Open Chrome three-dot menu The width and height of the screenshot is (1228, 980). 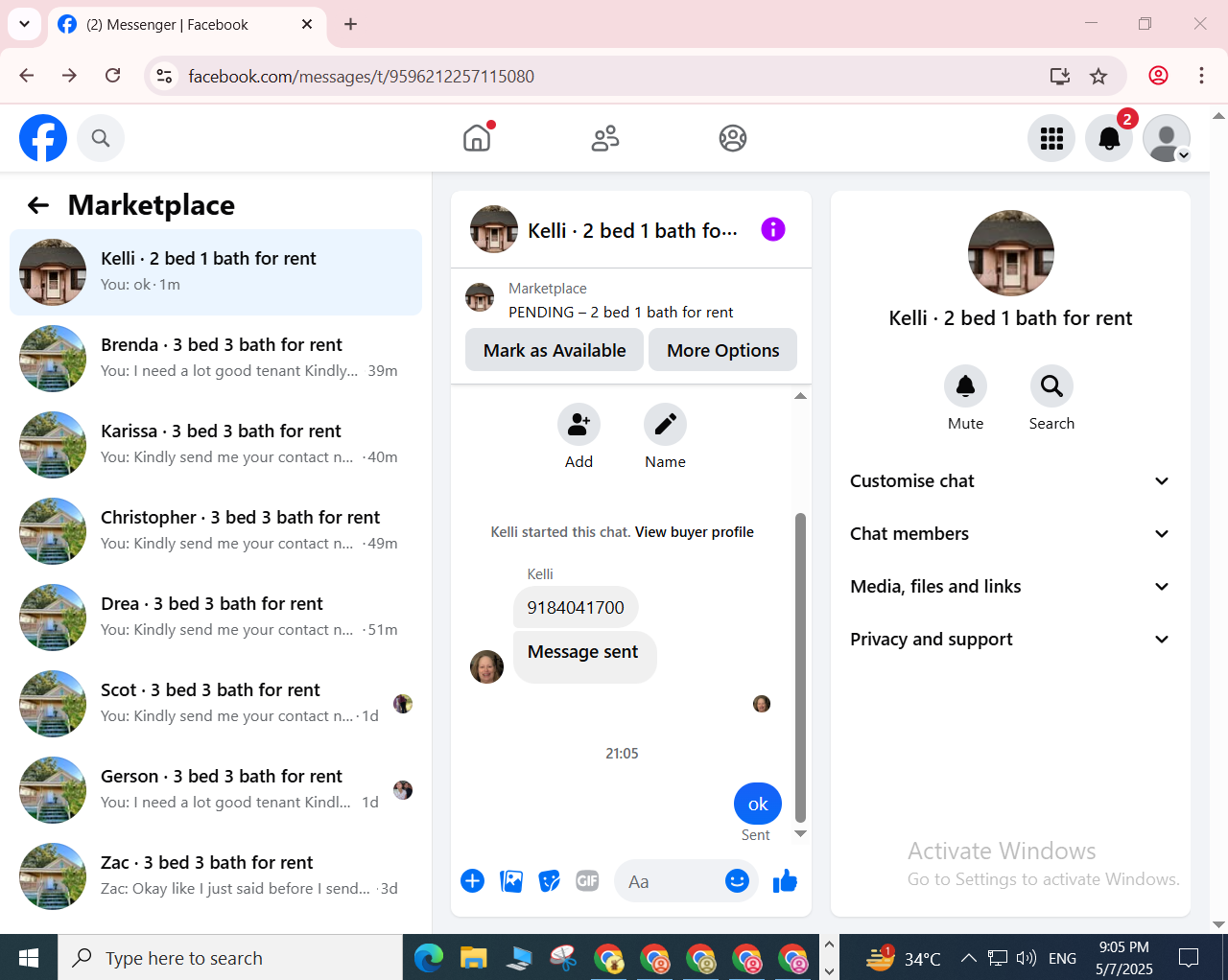pyautogui.click(x=1201, y=76)
